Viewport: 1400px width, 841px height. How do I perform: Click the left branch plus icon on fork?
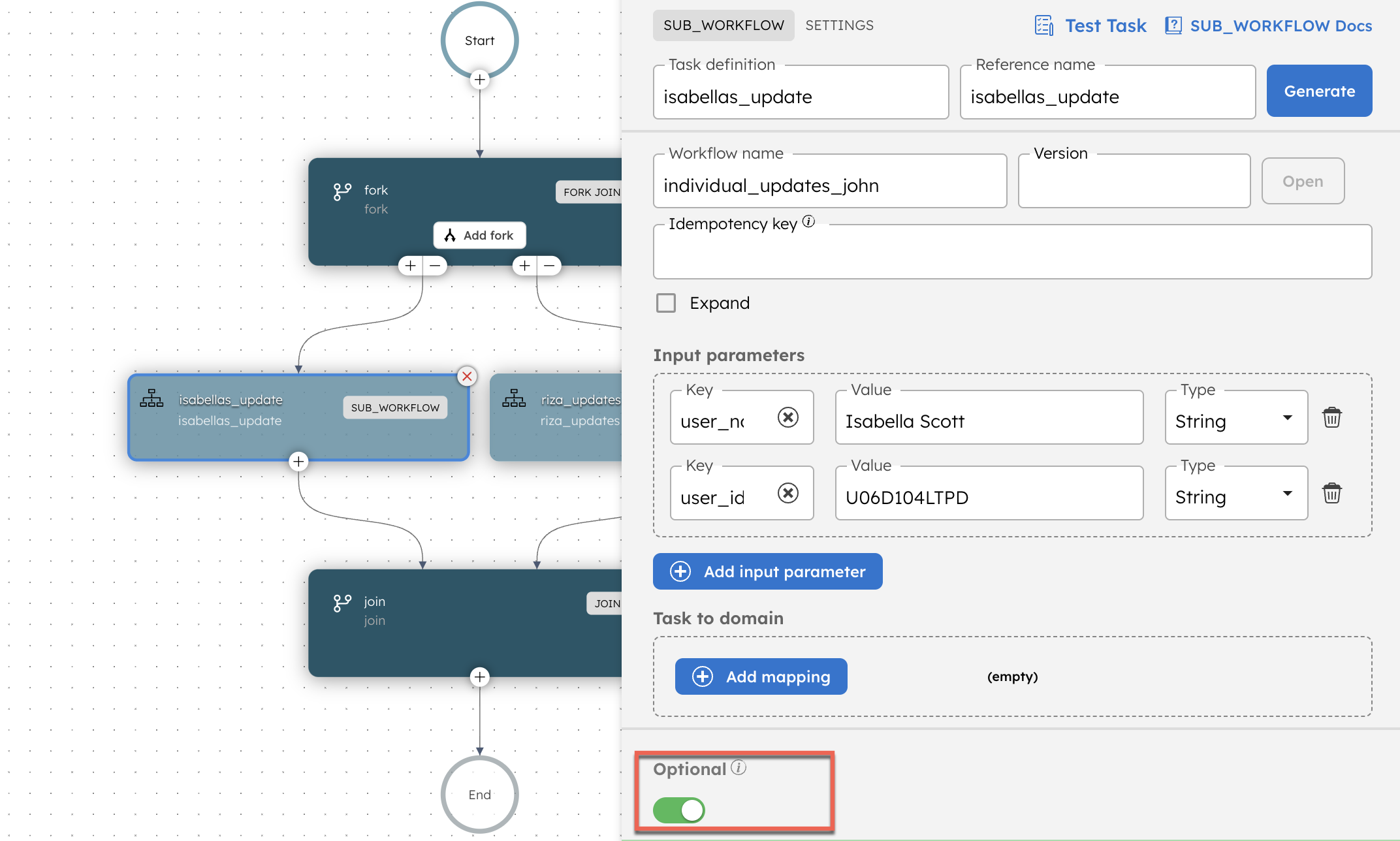411,266
